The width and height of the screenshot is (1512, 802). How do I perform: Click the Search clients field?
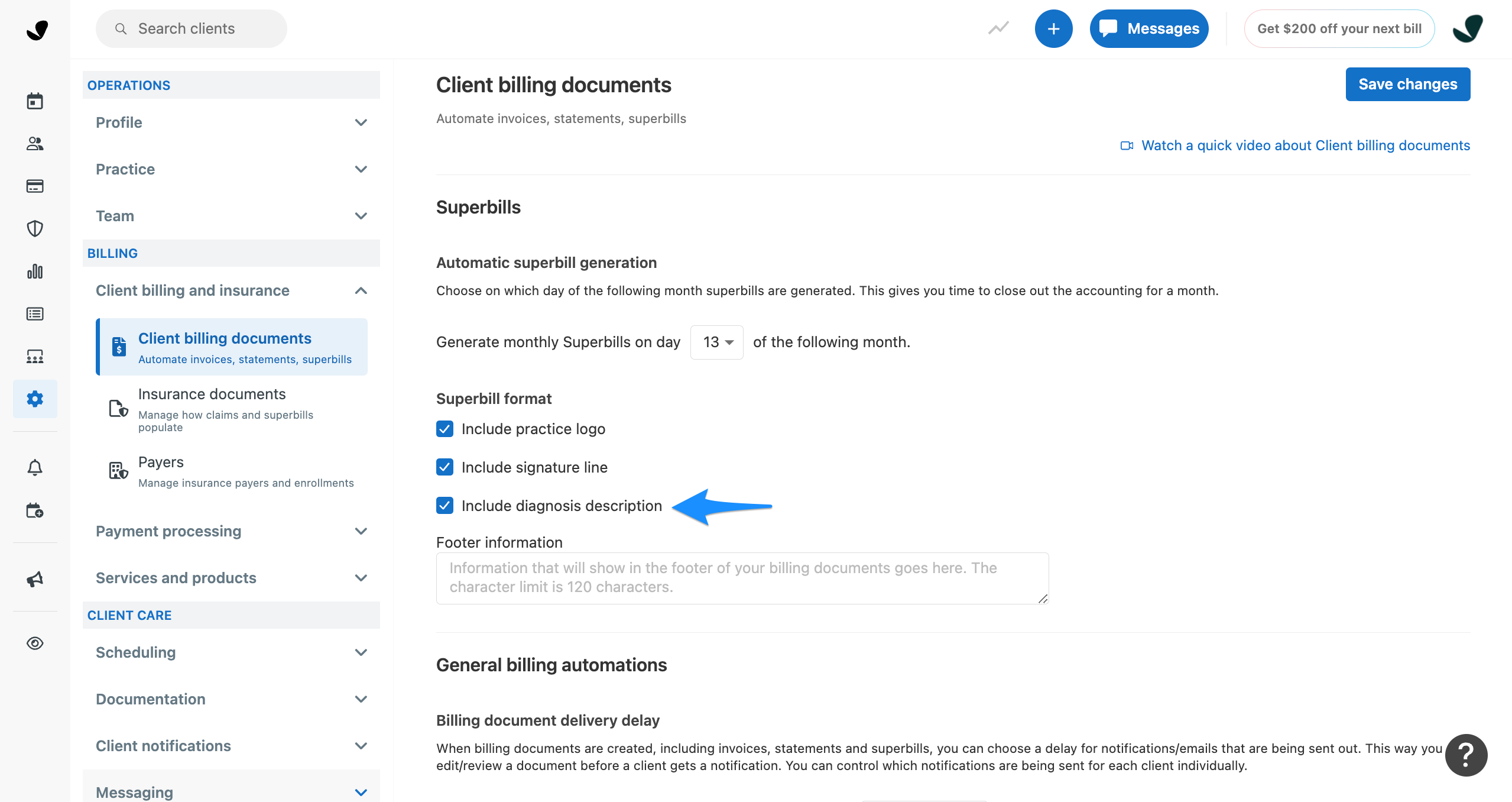(192, 28)
